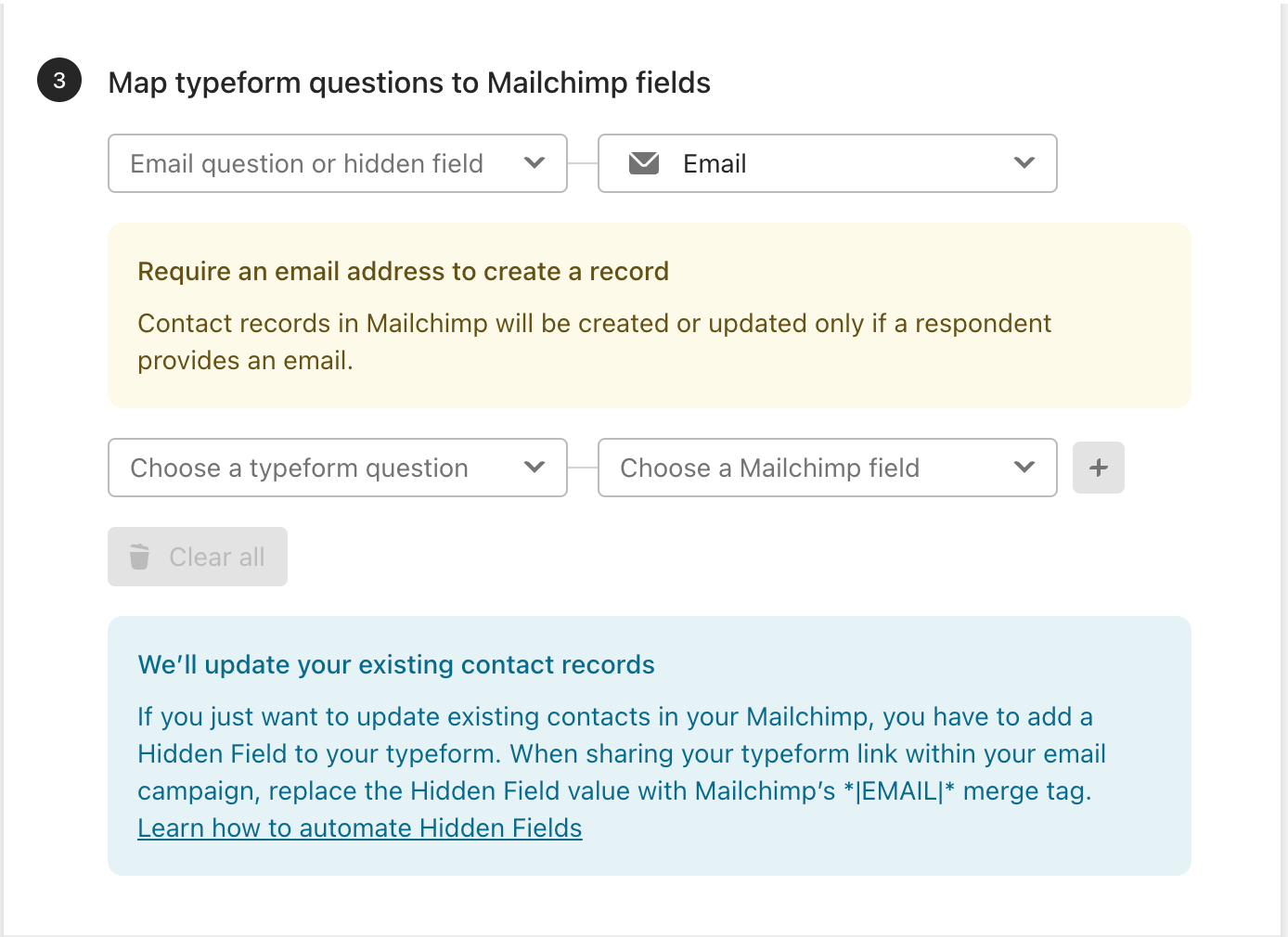Viewport: 1288px width, 937px height.
Task: Click We'll update your existing contact records title
Action: coord(396,664)
